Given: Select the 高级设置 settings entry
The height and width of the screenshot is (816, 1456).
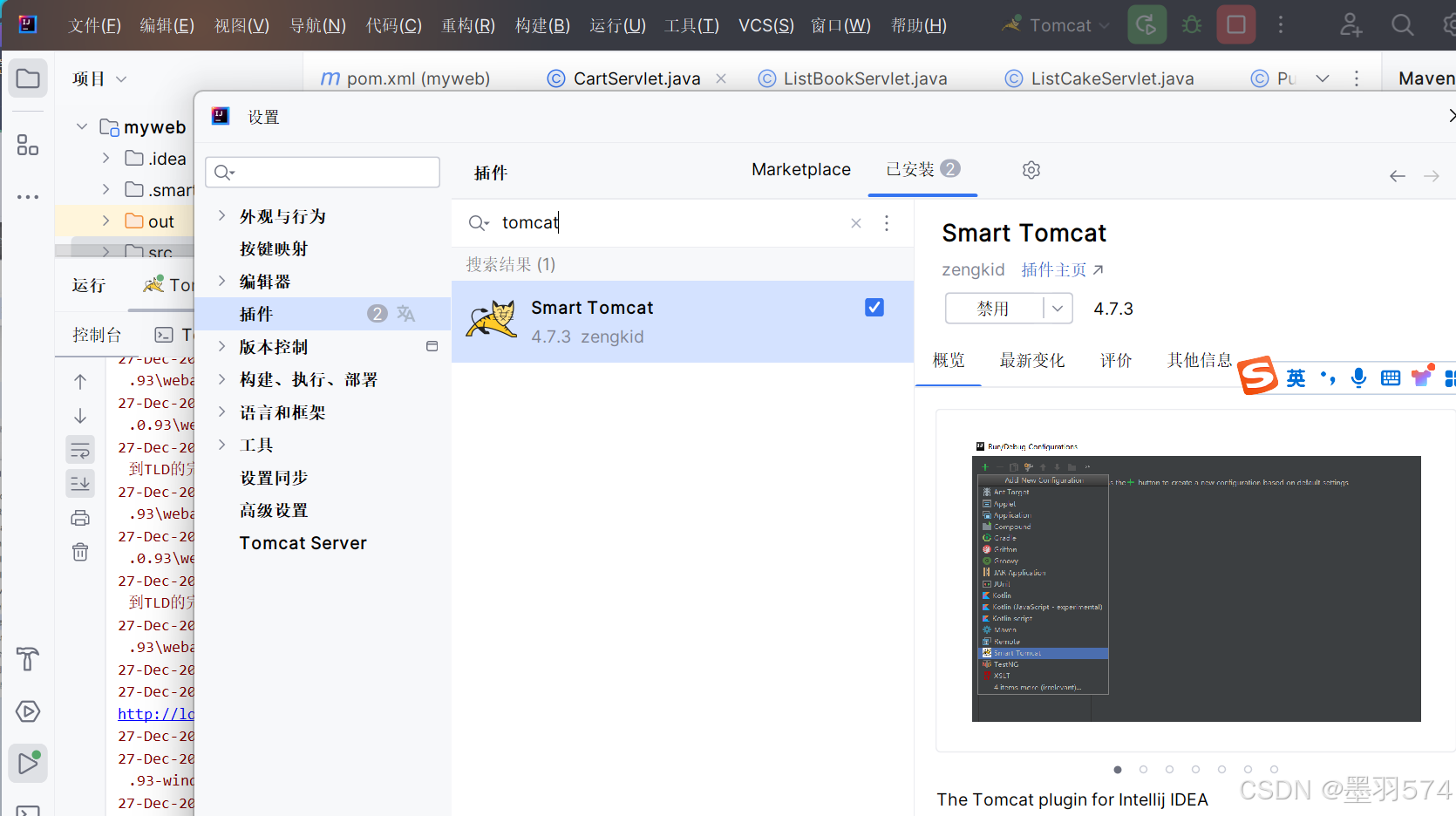Looking at the screenshot, I should point(274,510).
